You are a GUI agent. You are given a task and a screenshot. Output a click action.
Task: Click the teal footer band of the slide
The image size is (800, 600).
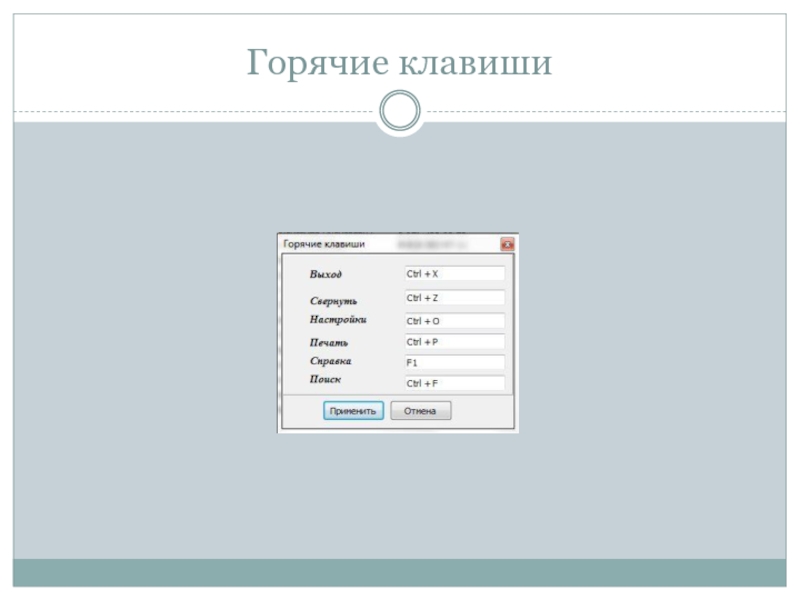click(x=400, y=572)
